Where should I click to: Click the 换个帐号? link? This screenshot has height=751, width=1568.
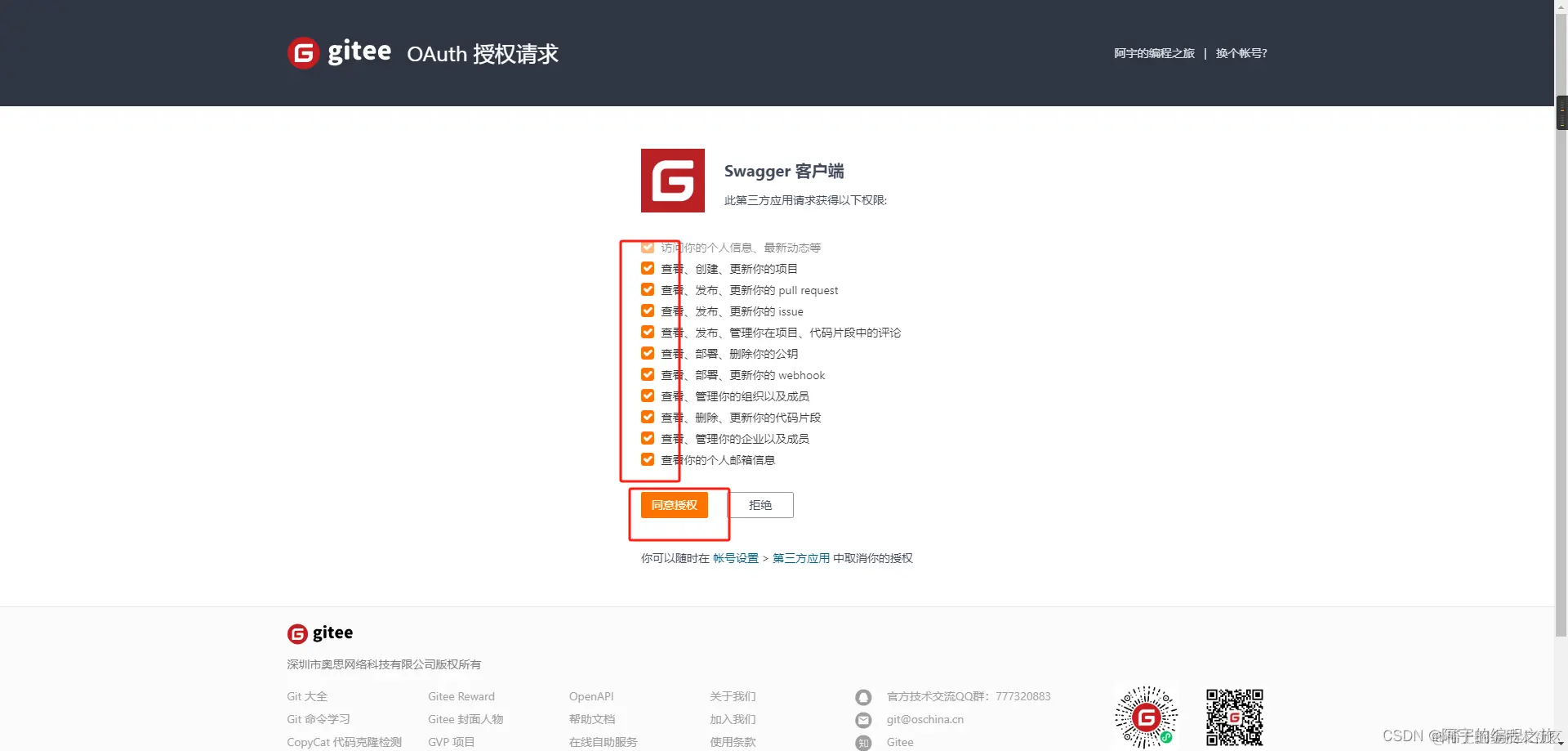[x=1241, y=53]
